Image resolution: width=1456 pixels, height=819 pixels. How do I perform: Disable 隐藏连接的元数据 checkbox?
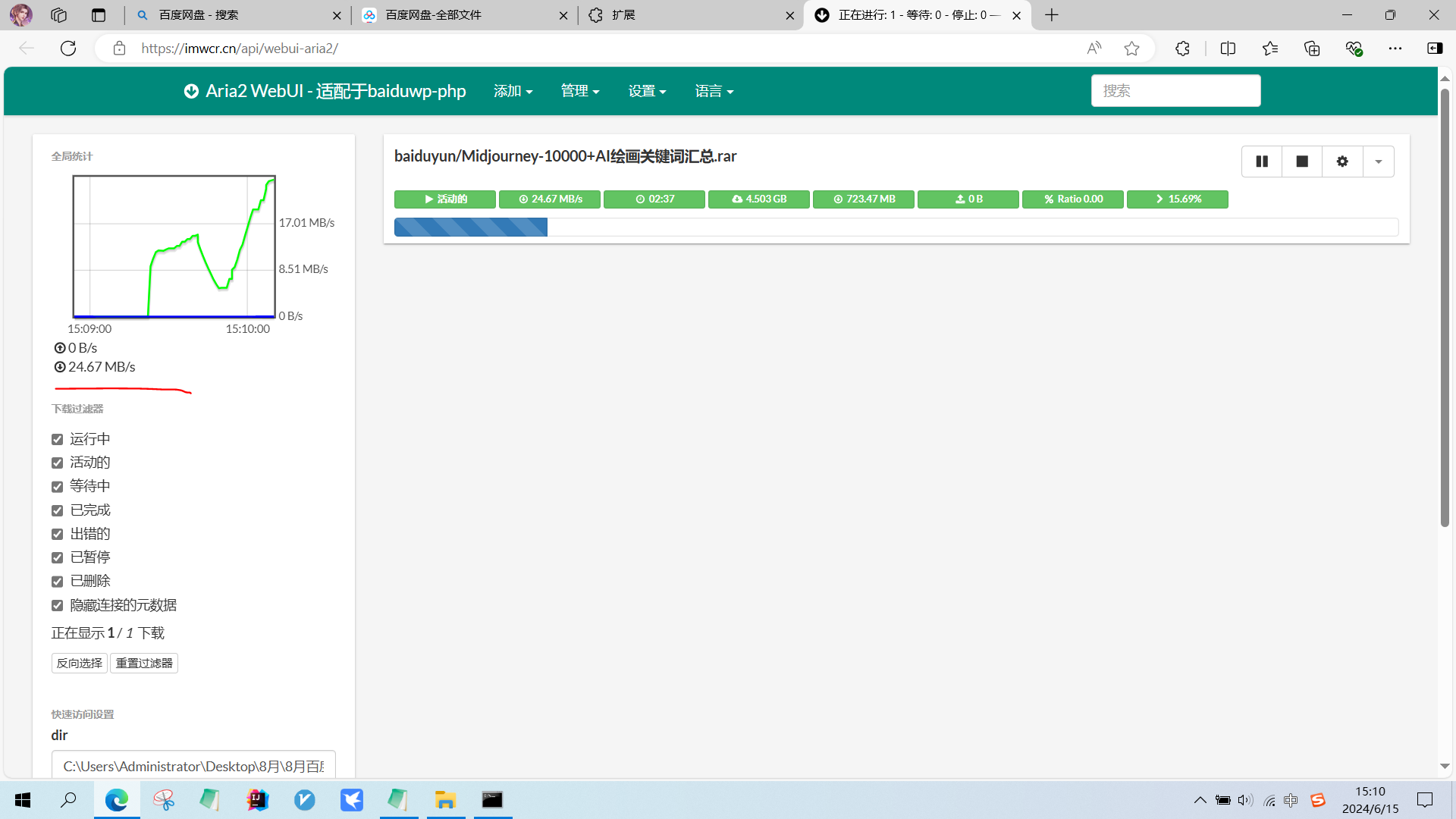pos(58,605)
